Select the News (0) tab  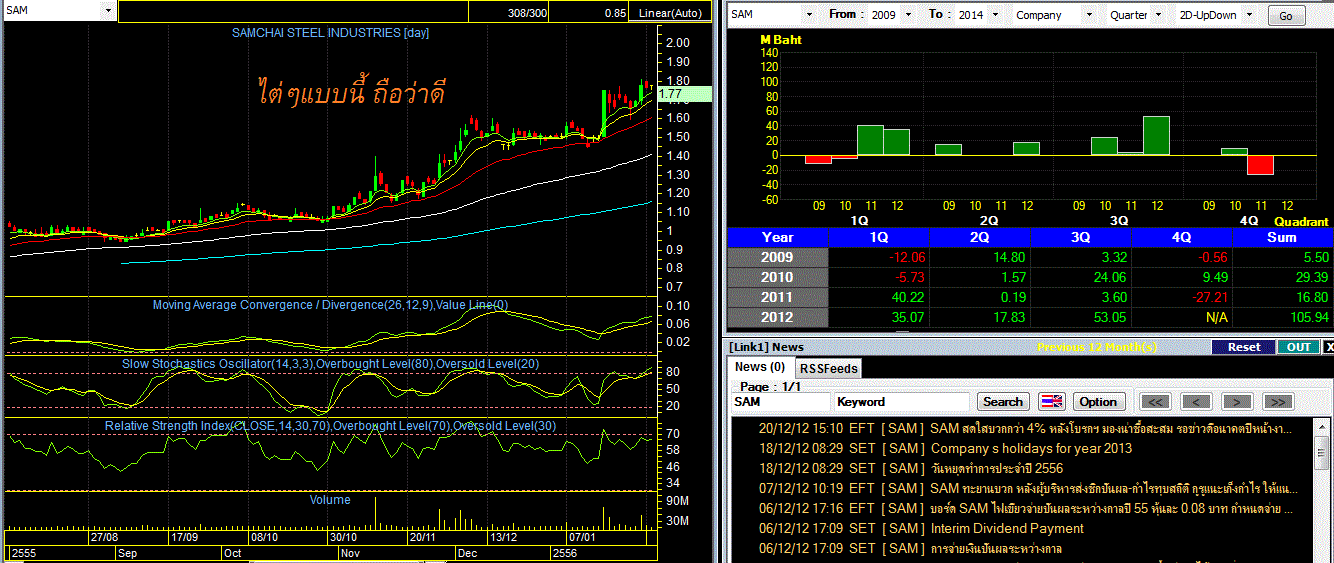click(760, 367)
